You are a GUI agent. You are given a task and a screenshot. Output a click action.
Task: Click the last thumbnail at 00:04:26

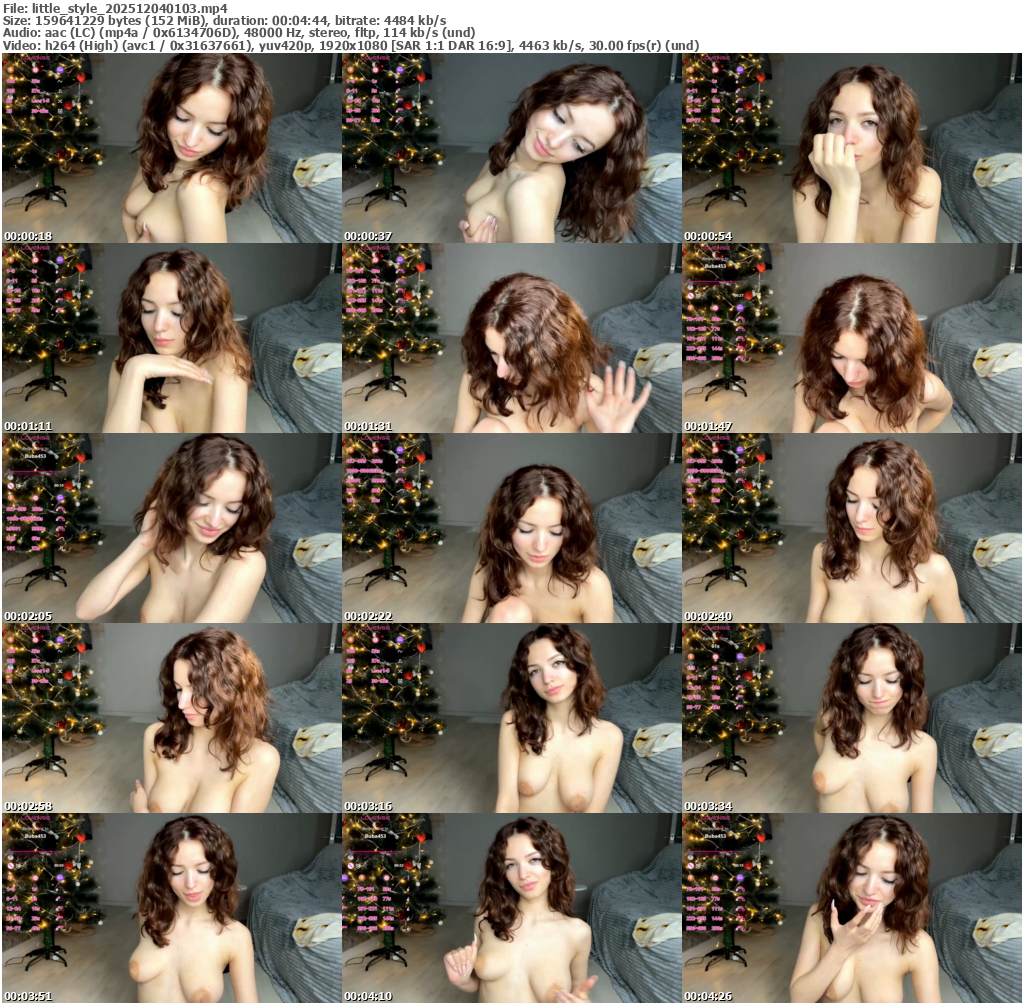[x=852, y=908]
